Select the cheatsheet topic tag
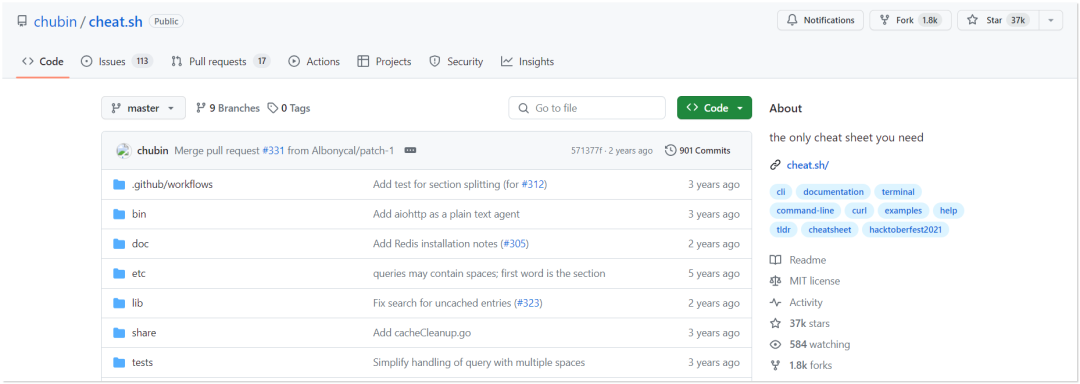Image resolution: width=1080 pixels, height=384 pixels. click(x=829, y=230)
